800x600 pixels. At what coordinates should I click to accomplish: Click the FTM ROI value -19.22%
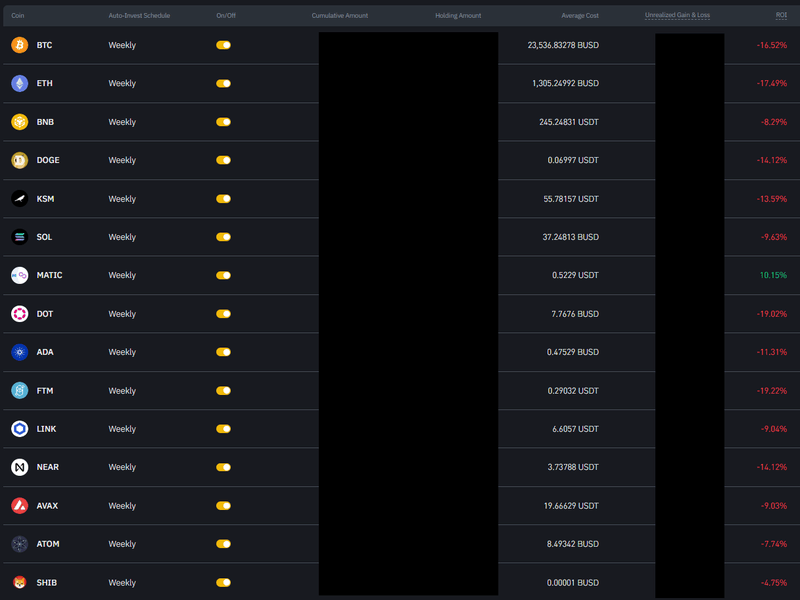[772, 391]
